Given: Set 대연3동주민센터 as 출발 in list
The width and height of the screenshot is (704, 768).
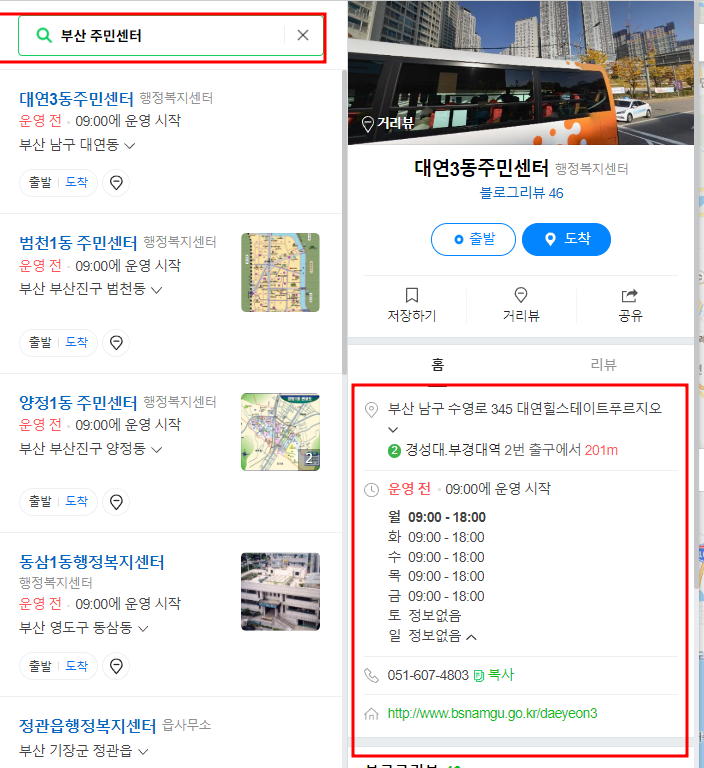Looking at the screenshot, I should point(40,182).
